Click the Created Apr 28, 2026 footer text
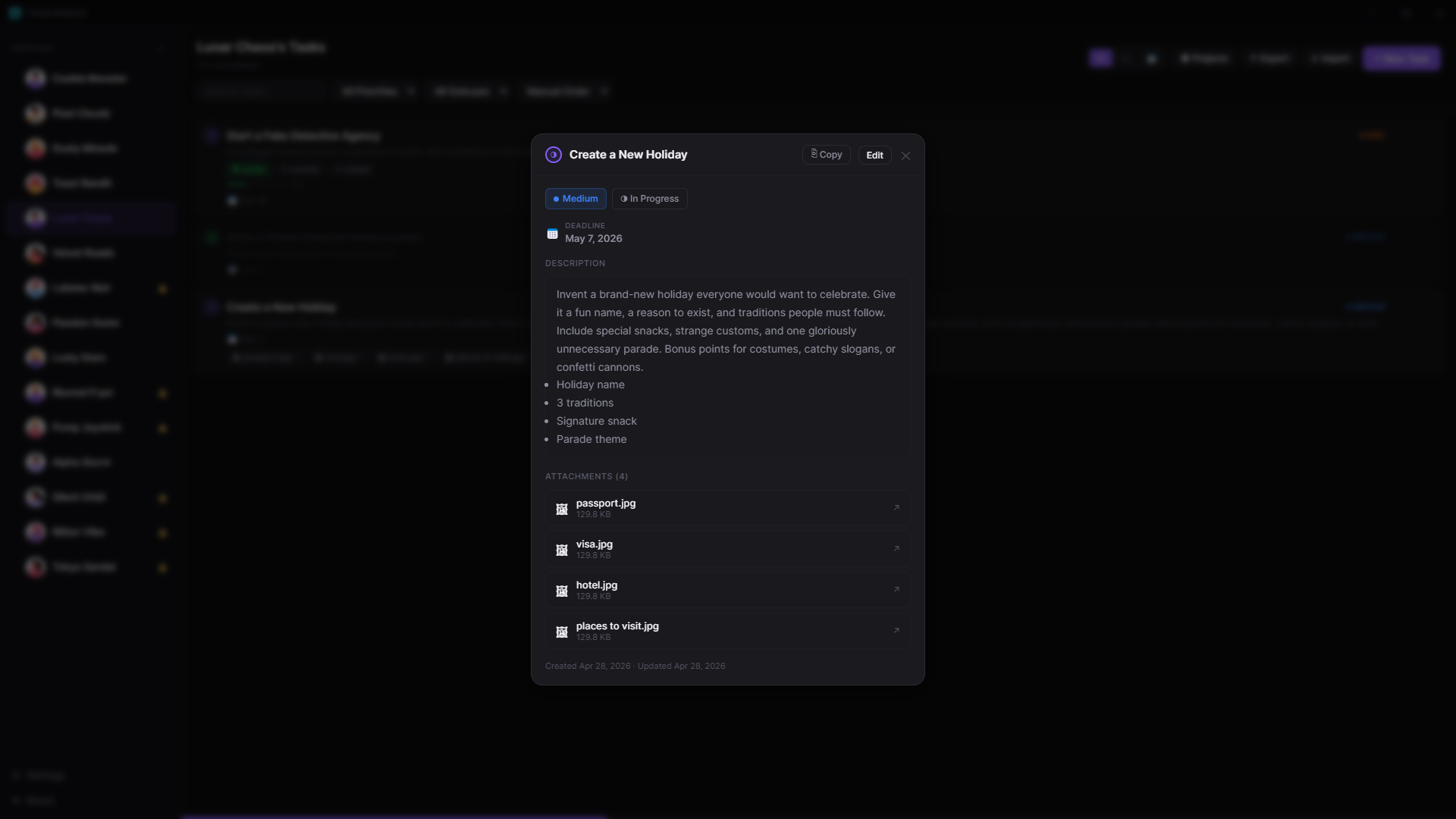 coord(588,667)
